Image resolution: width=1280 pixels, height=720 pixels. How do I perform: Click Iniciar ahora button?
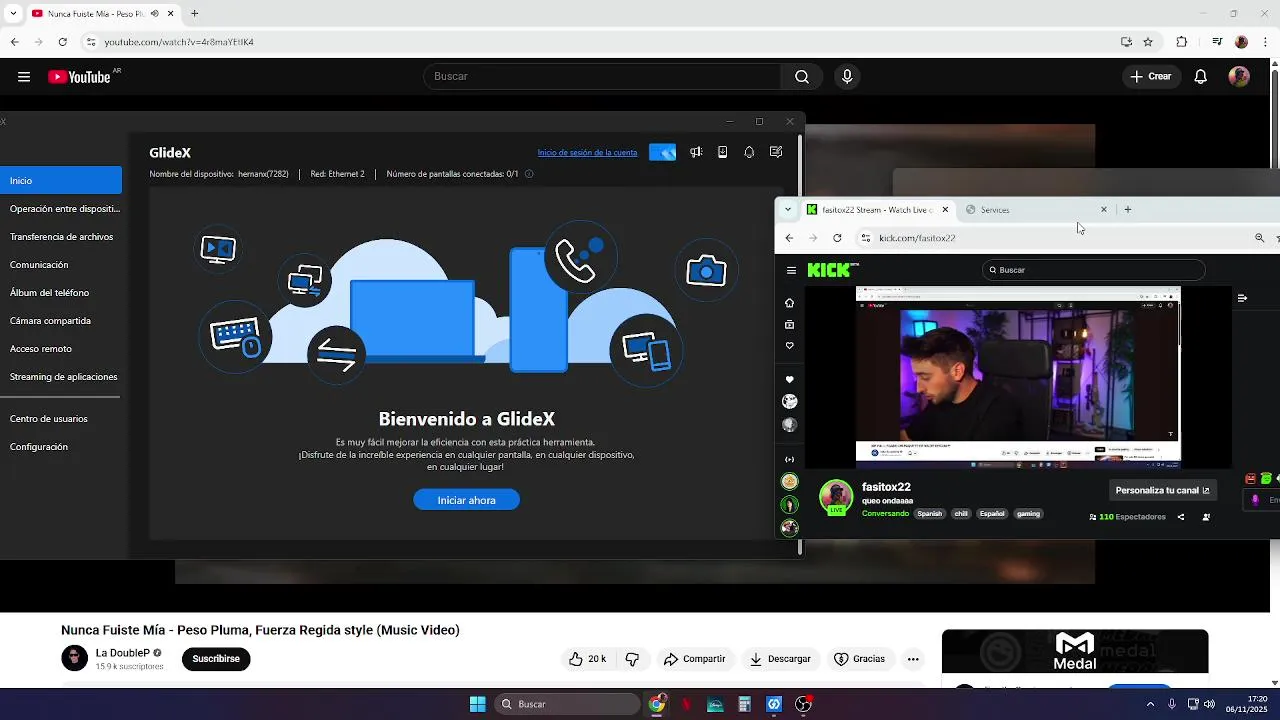point(467,500)
